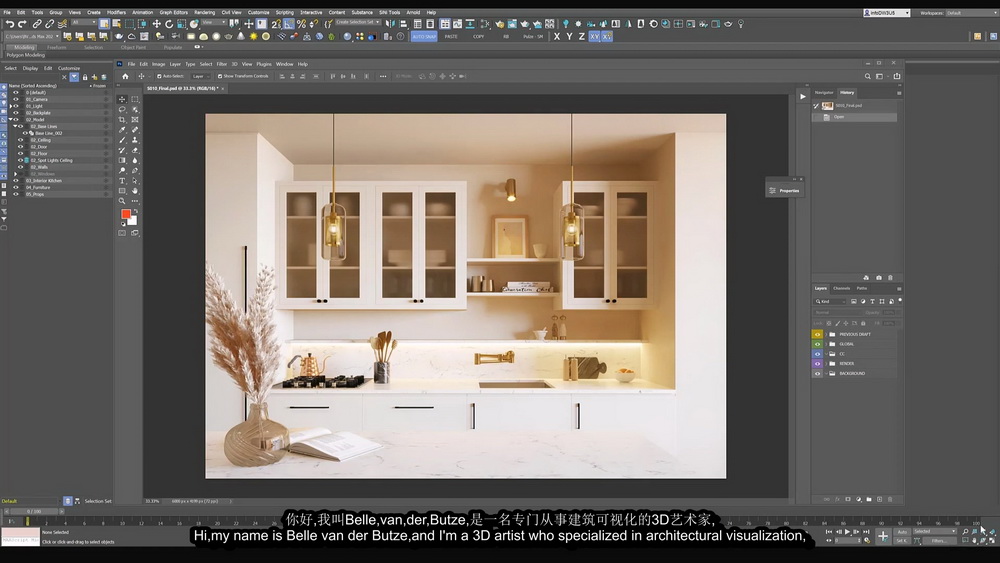Click the 3ds Max Redo arrow
This screenshot has height=563, width=1000.
coord(22,24)
